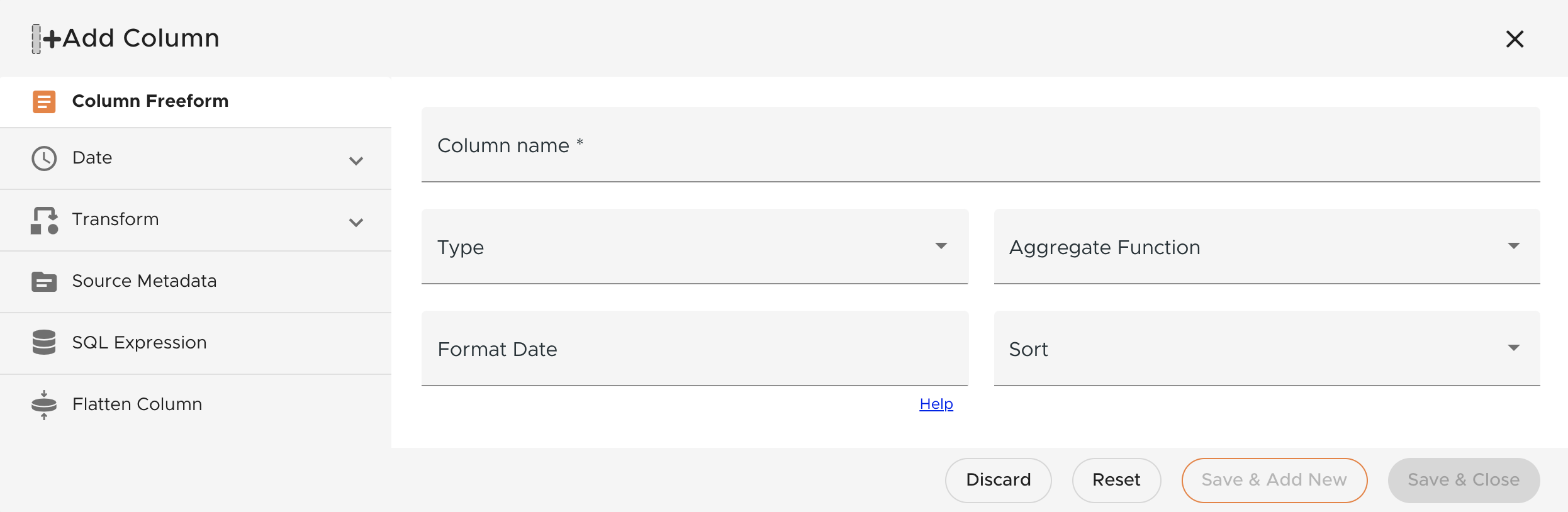The width and height of the screenshot is (1568, 512).
Task: Open the Help link
Action: 936,404
